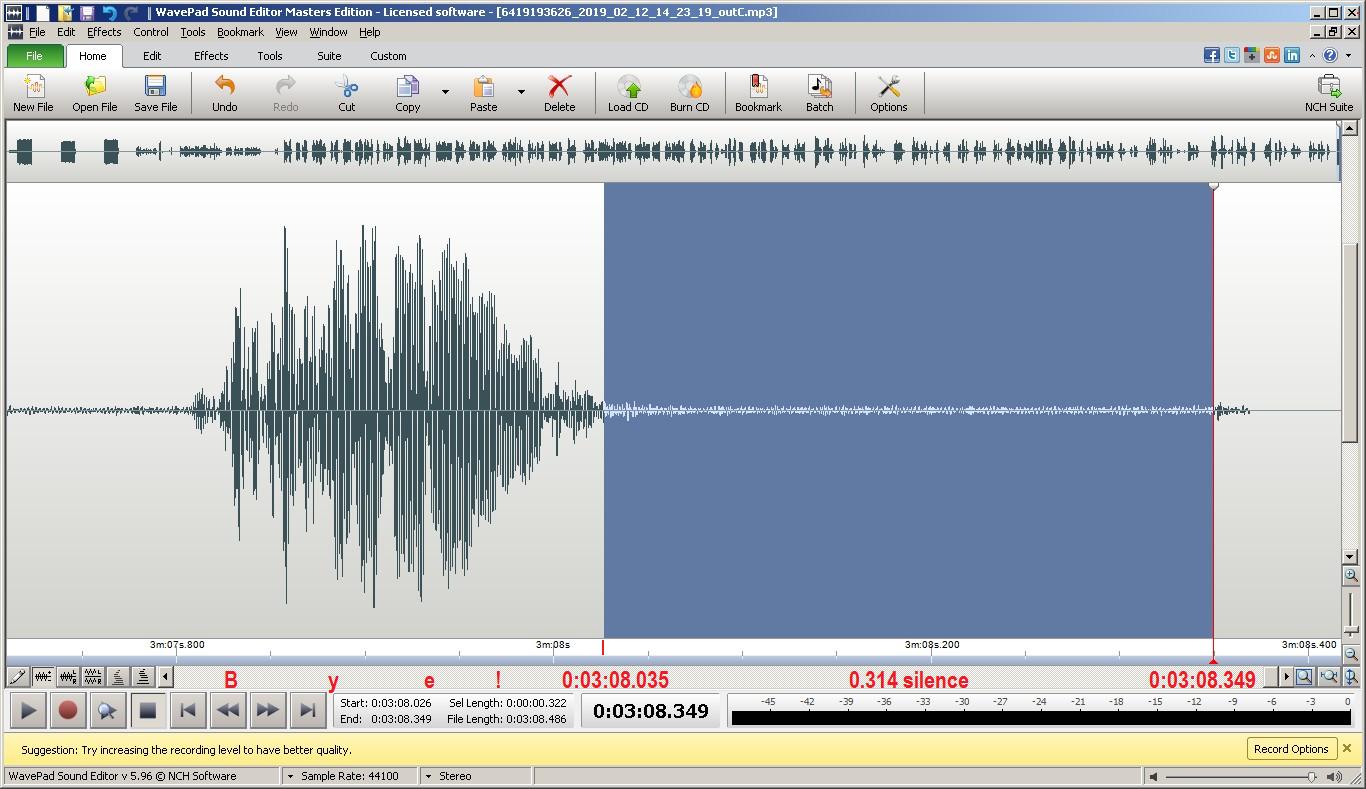The image size is (1366, 789).
Task: Undo the last edit
Action: pos(225,93)
